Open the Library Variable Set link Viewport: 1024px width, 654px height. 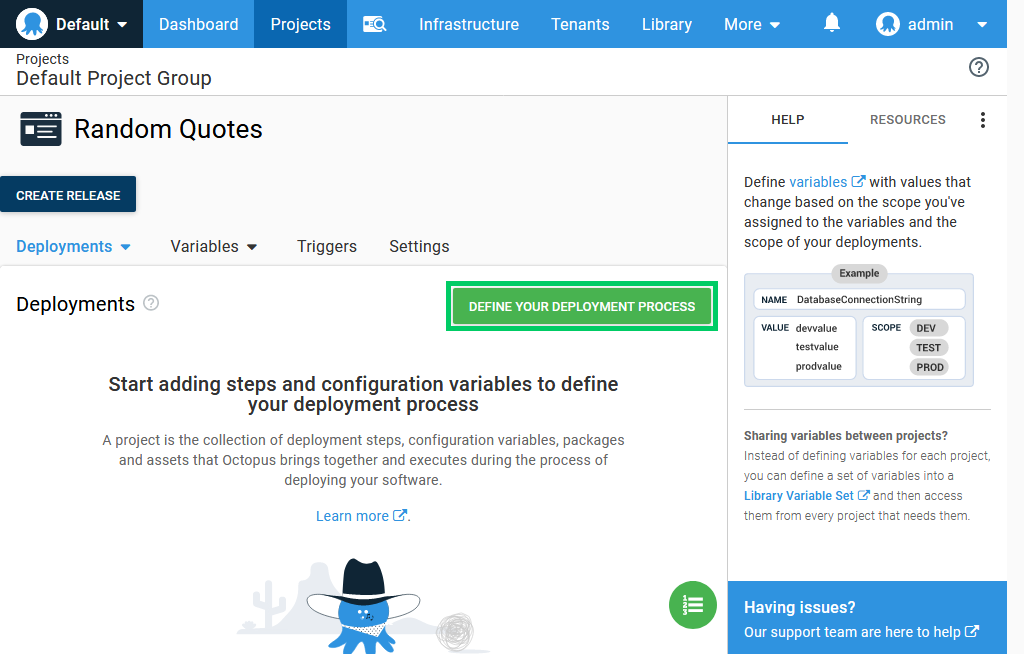807,496
